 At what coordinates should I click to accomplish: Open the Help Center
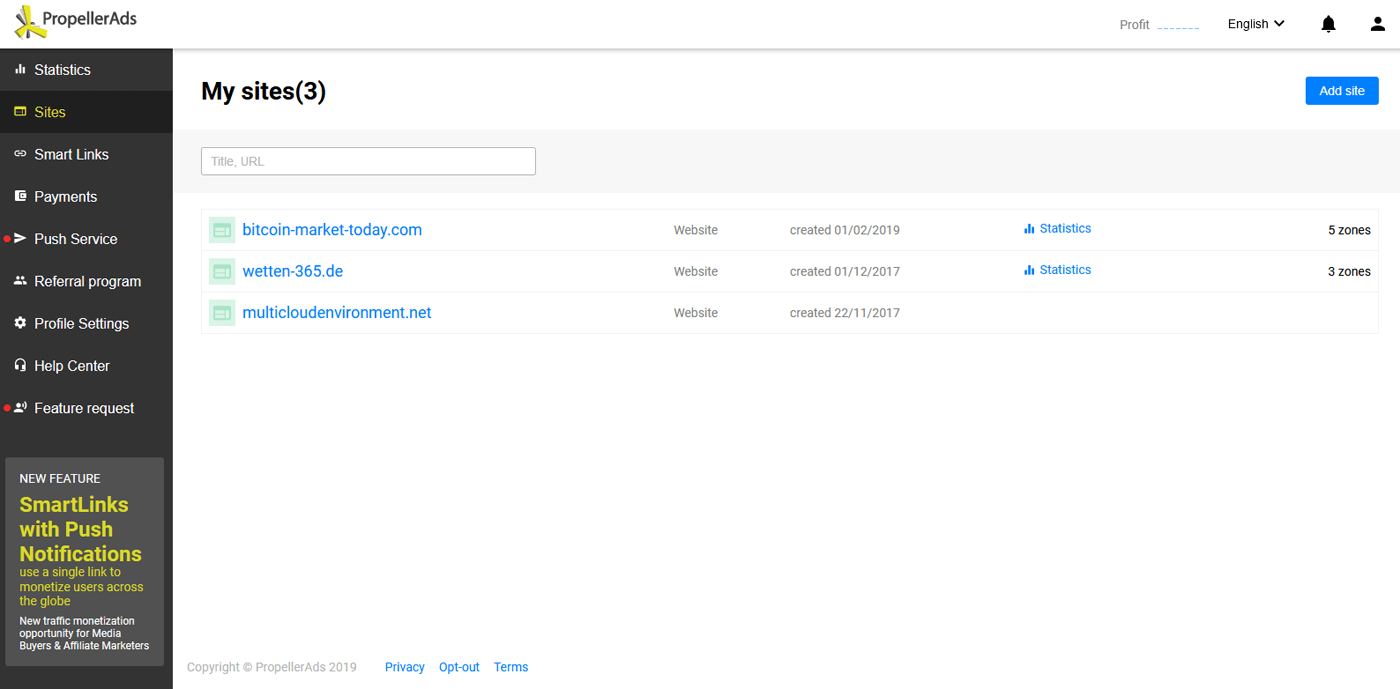[71, 366]
